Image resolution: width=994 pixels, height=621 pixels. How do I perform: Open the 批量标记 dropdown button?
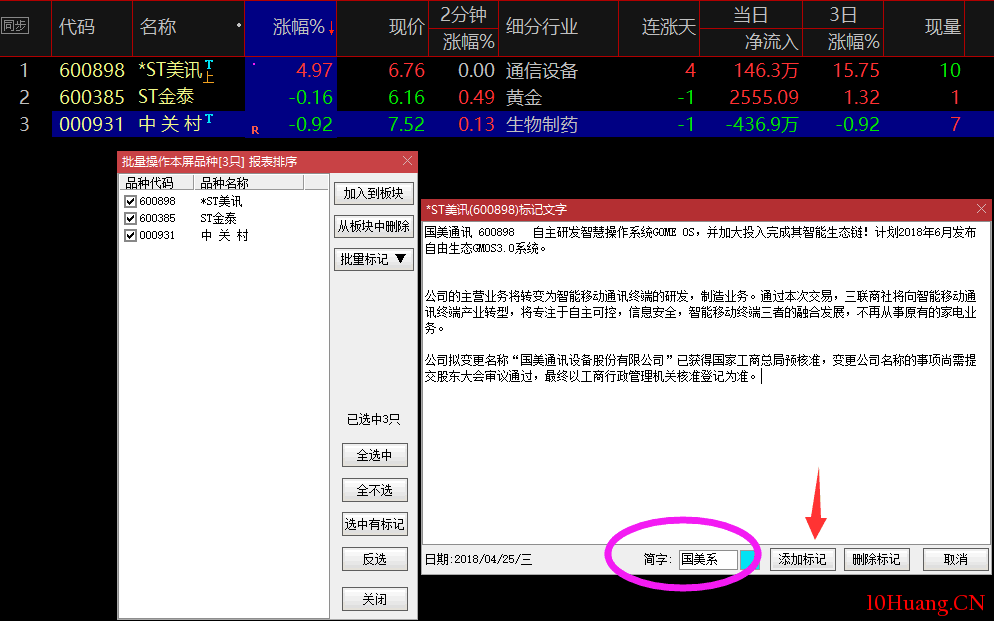[373, 259]
